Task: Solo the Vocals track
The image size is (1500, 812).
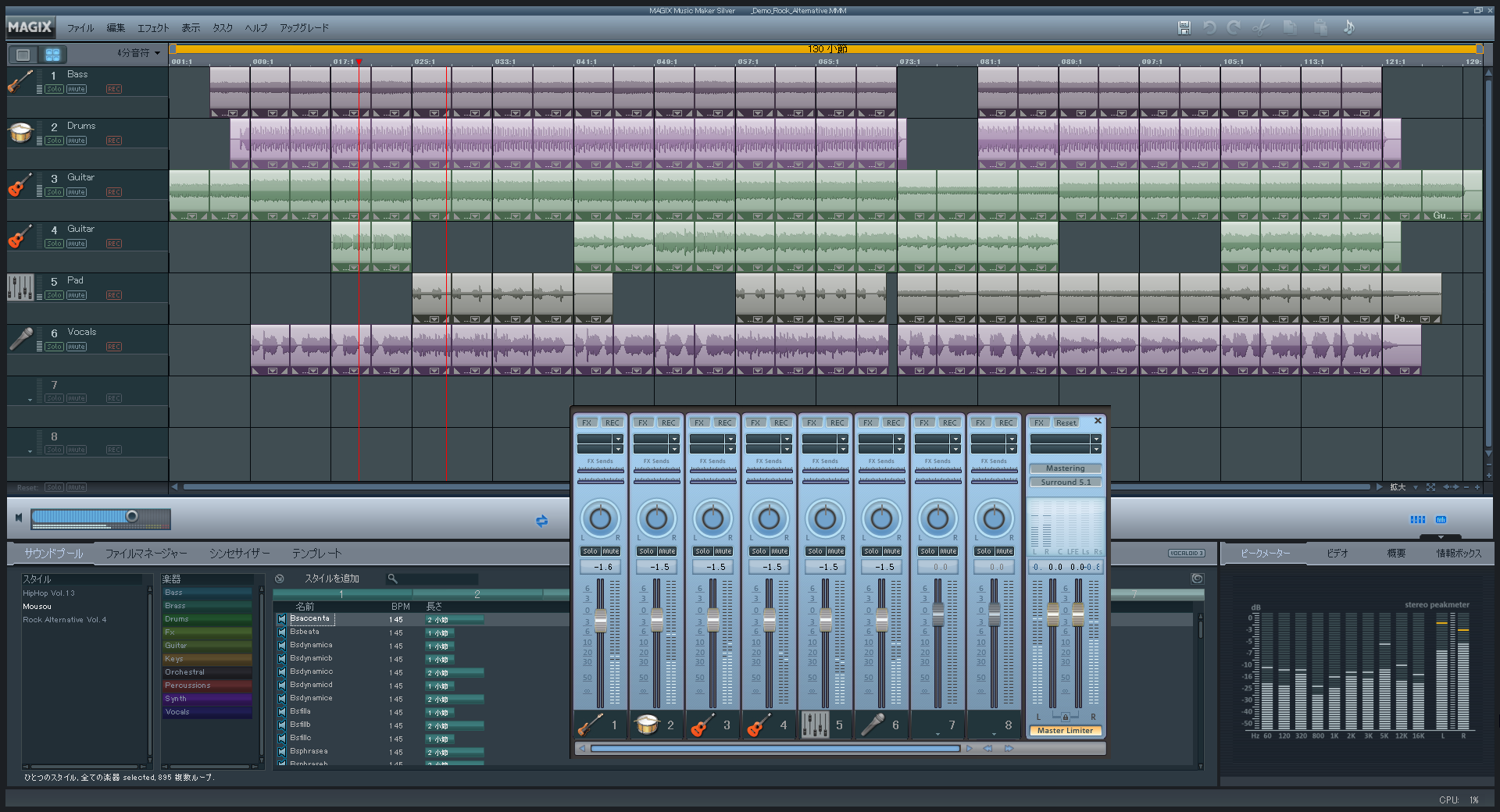Action: tap(54, 347)
